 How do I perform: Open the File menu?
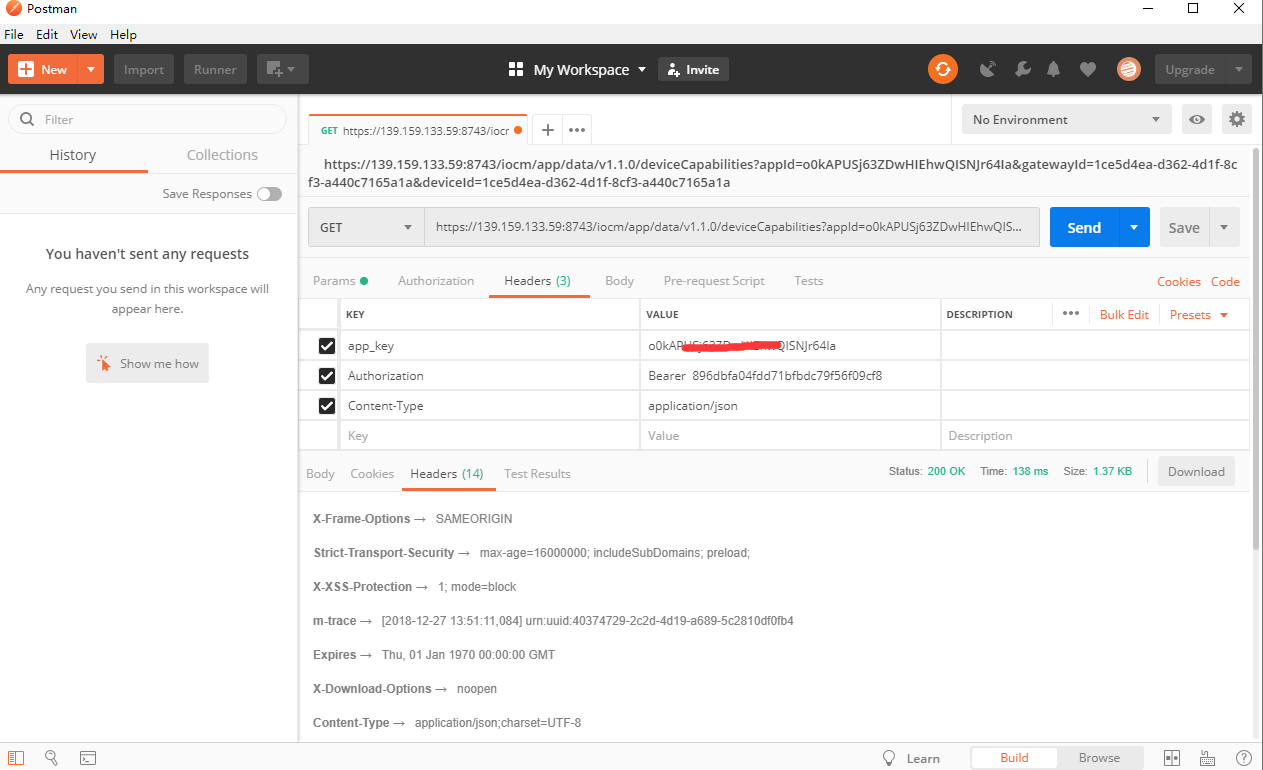tap(14, 34)
